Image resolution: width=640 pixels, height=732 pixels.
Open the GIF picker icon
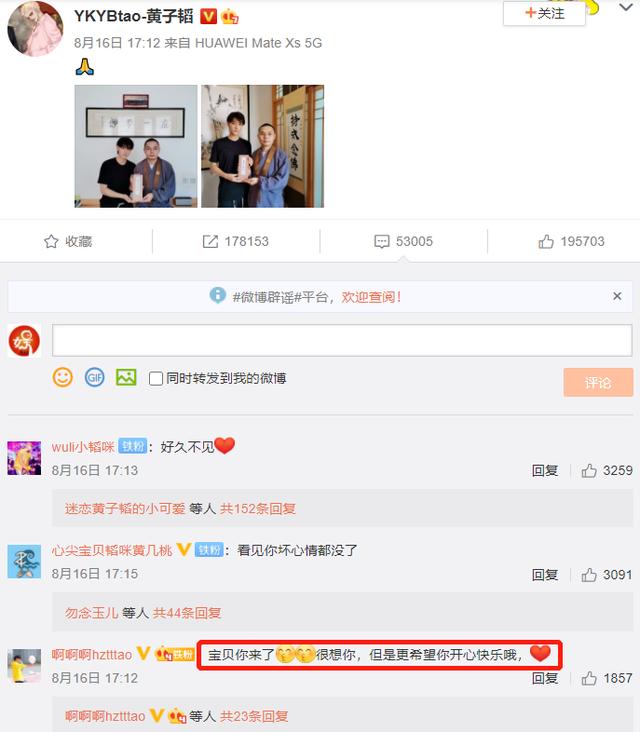click(x=94, y=377)
